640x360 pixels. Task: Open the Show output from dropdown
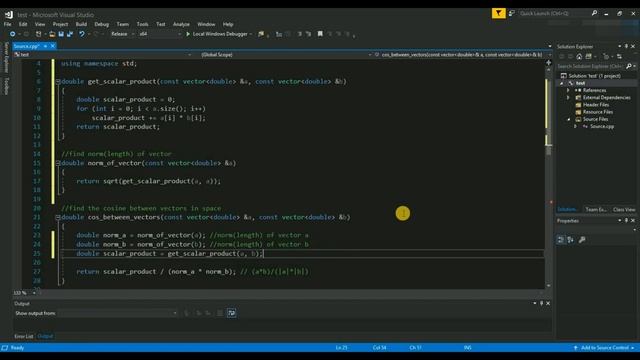point(117,313)
